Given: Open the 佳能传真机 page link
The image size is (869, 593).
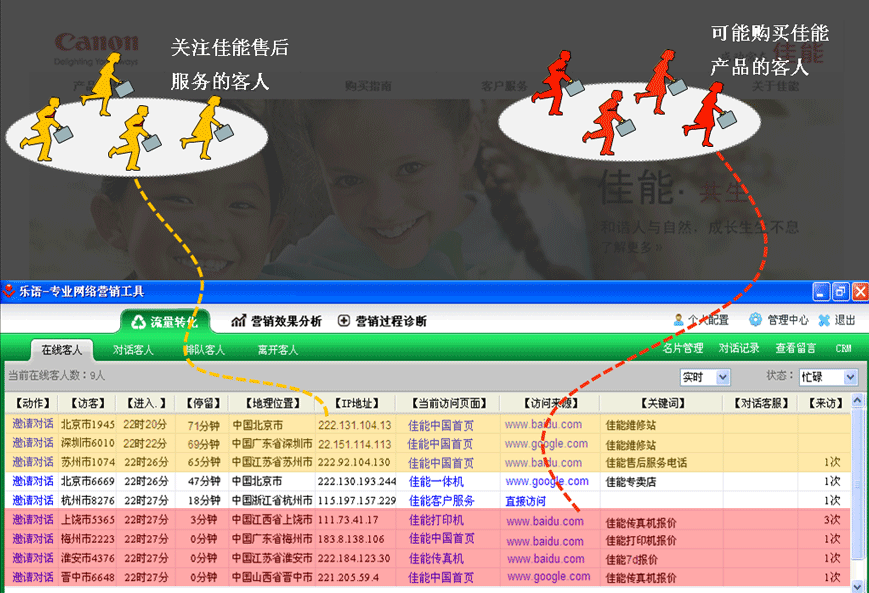Looking at the screenshot, I should (436, 559).
